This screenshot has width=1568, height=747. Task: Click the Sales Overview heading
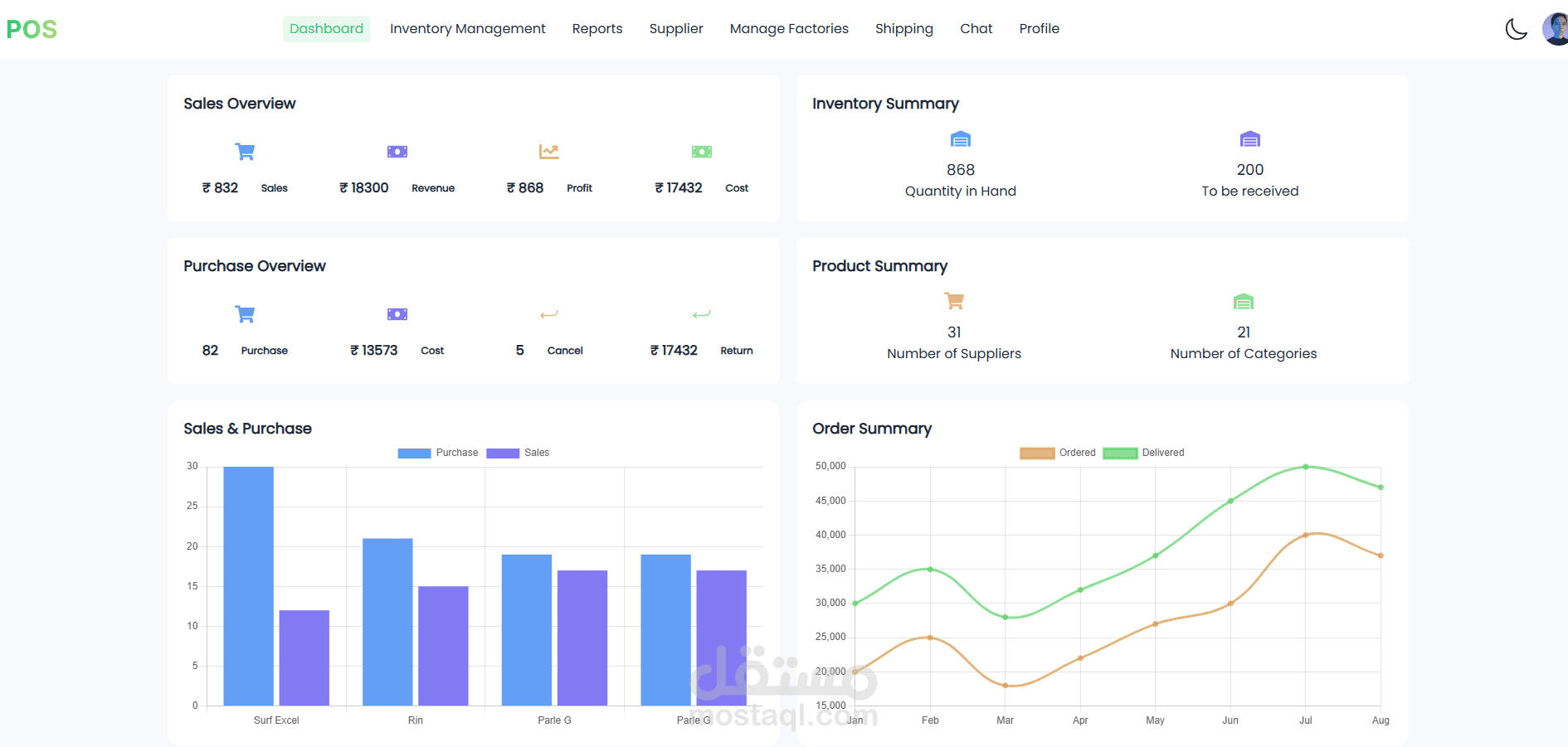point(240,104)
